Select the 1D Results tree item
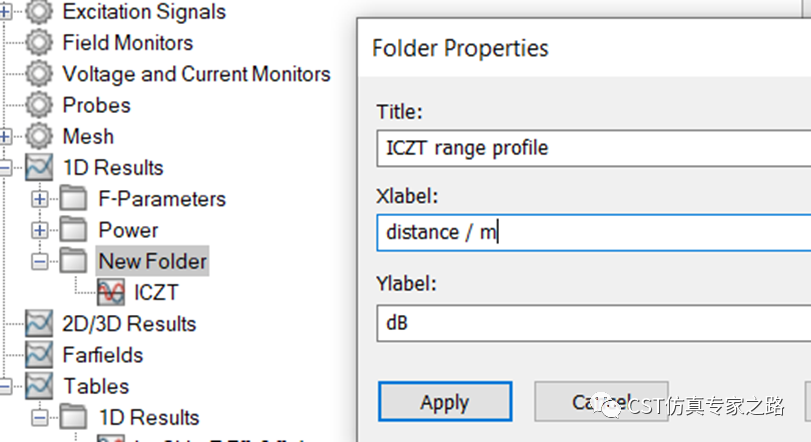The height and width of the screenshot is (442, 811). click(x=113, y=167)
